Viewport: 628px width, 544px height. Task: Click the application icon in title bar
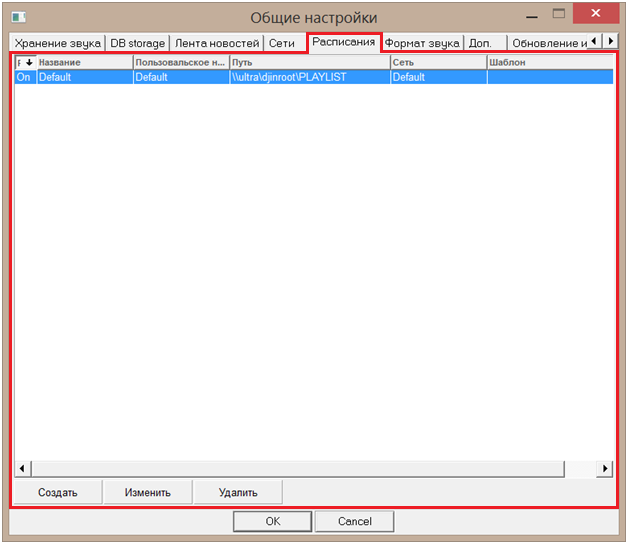(19, 16)
